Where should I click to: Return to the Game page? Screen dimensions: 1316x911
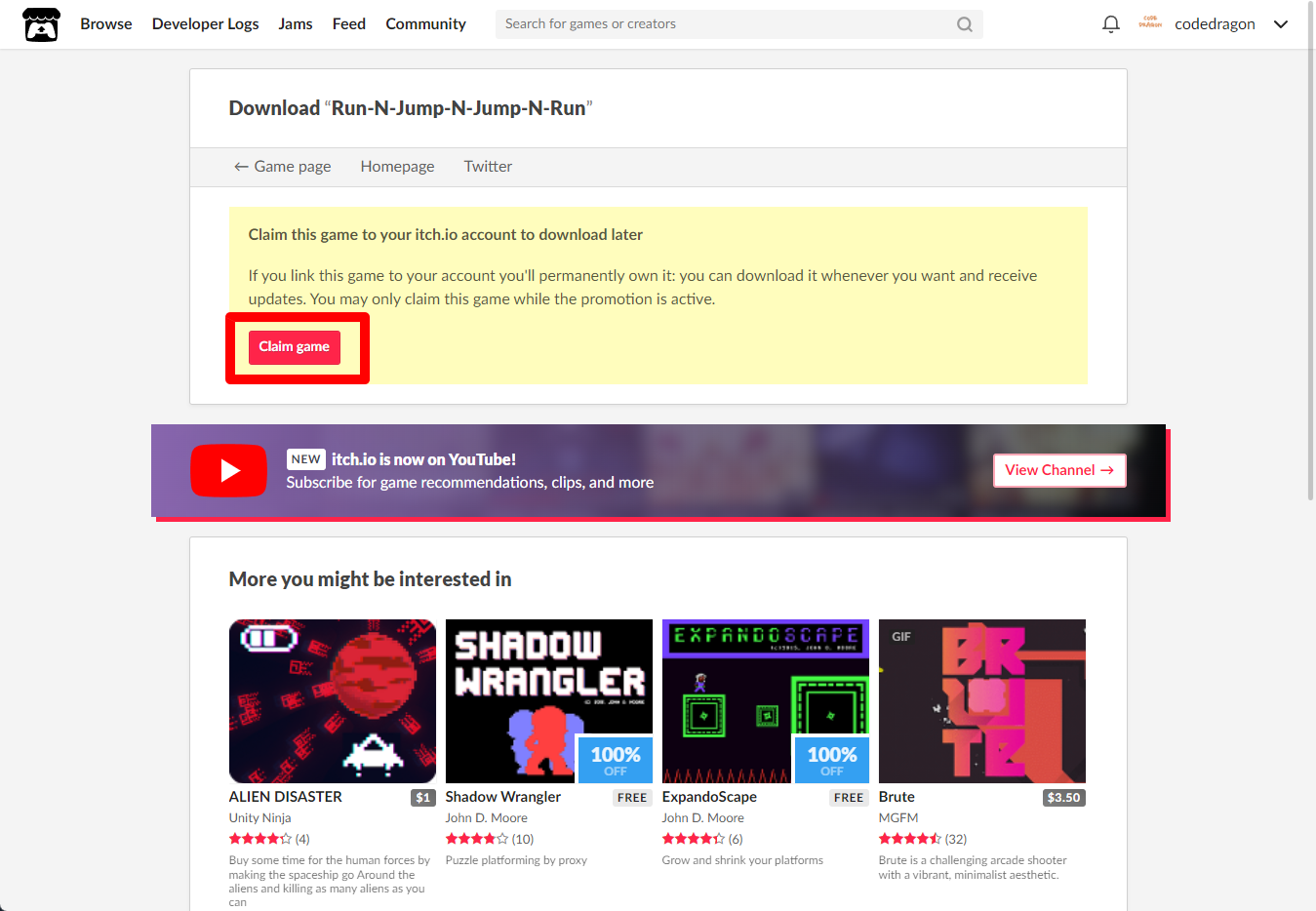coord(283,167)
